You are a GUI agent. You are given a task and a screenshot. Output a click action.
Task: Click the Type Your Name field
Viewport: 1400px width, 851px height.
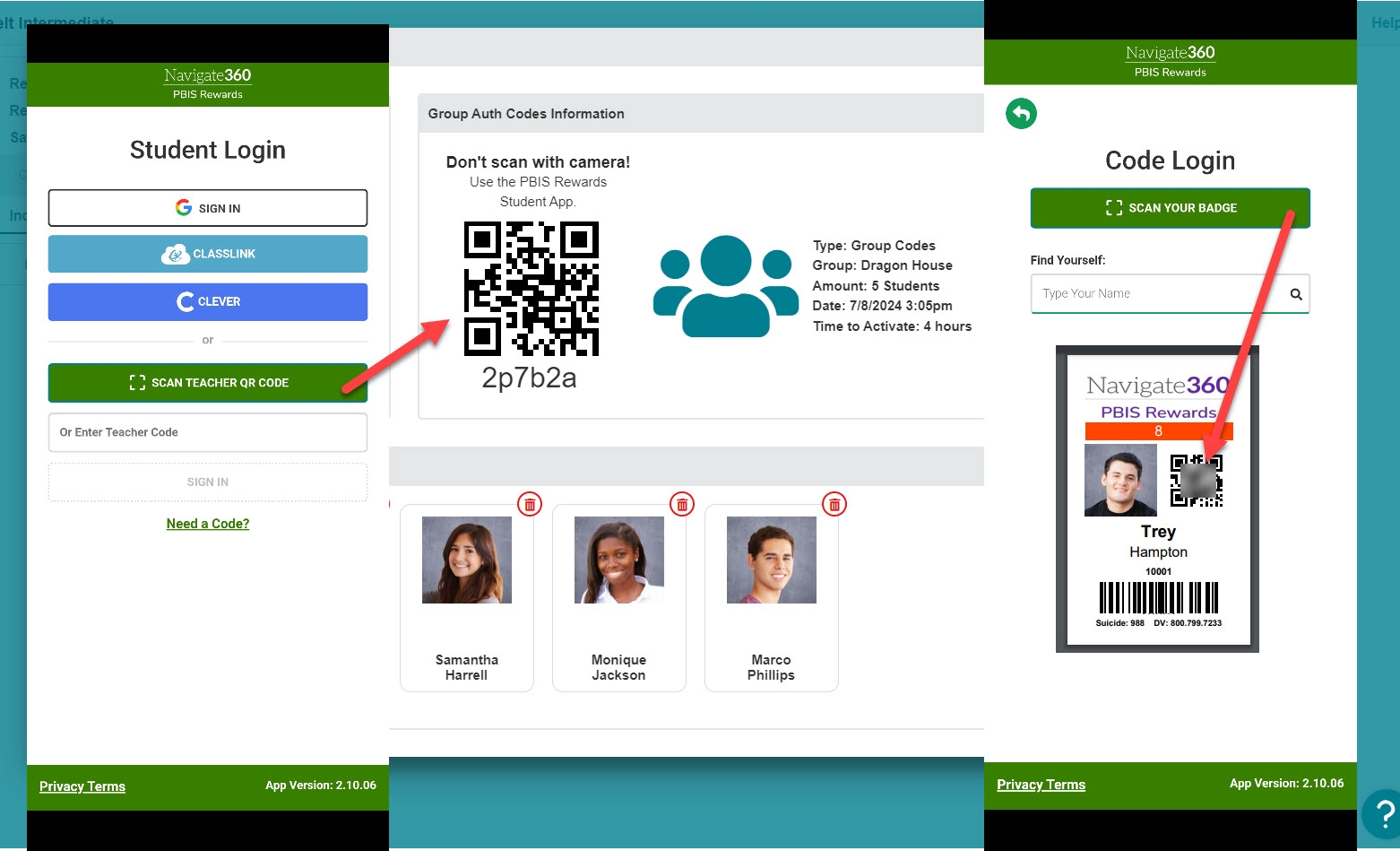[x=1158, y=294]
